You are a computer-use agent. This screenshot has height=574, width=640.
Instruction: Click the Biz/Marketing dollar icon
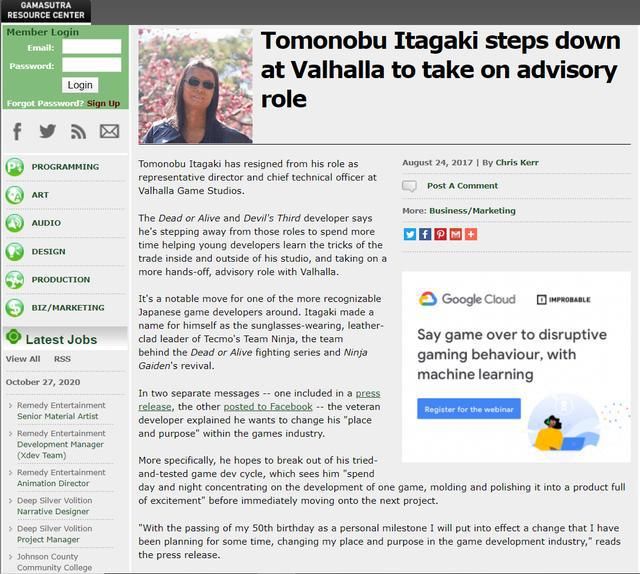pyautogui.click(x=15, y=308)
